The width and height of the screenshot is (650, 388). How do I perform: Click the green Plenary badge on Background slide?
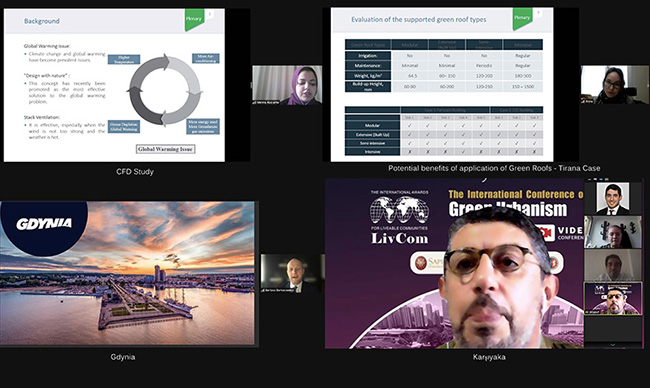click(x=194, y=19)
